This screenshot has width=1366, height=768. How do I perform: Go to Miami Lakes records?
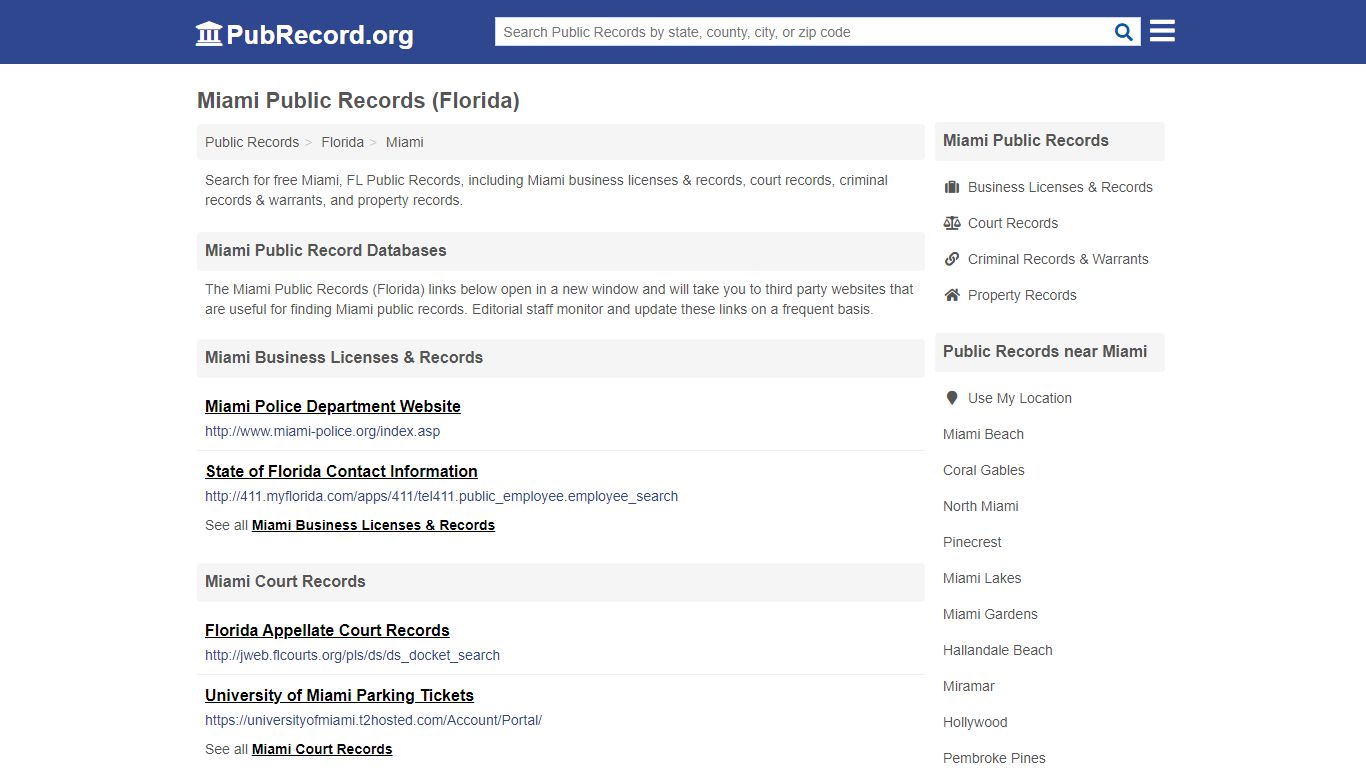pos(982,578)
